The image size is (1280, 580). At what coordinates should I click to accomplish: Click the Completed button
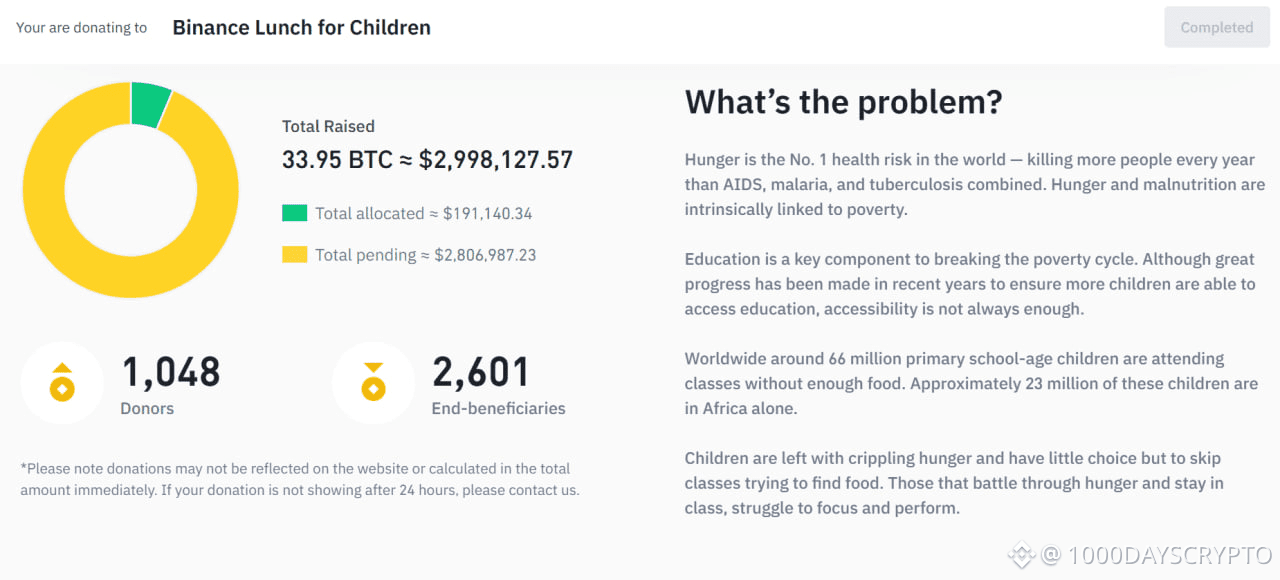[x=1216, y=28]
